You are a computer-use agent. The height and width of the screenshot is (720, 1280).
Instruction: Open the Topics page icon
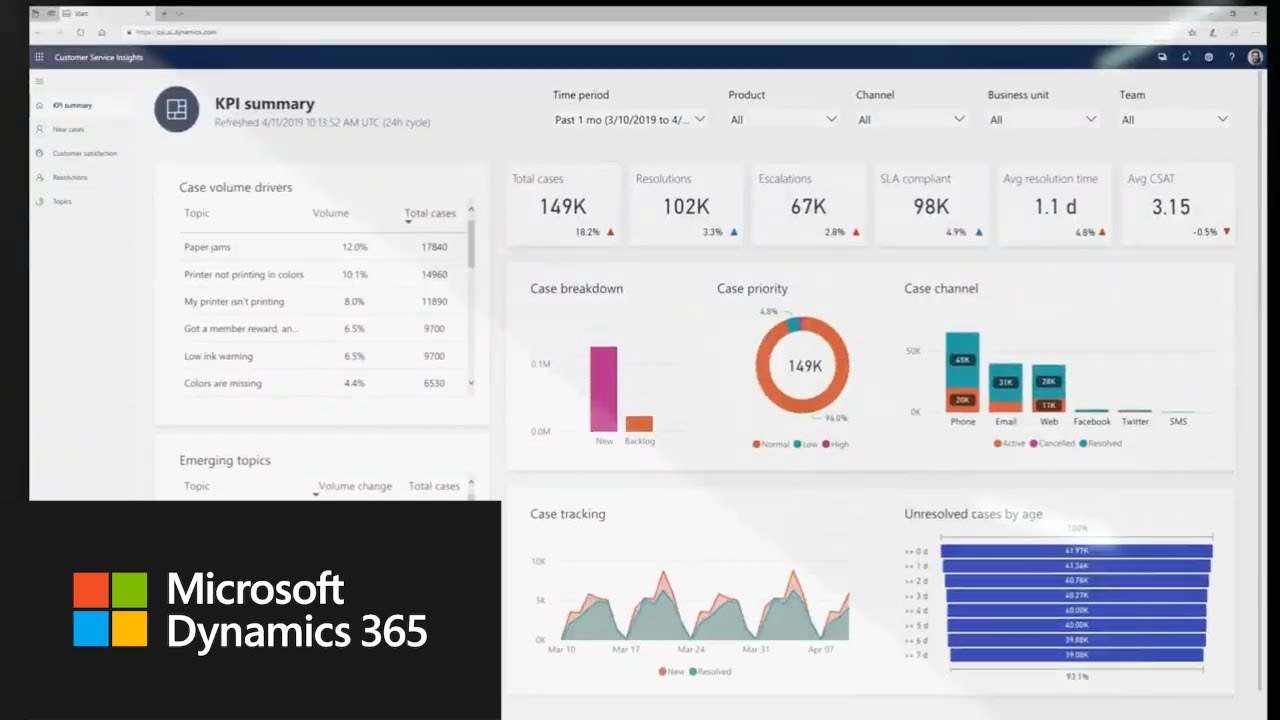40,201
